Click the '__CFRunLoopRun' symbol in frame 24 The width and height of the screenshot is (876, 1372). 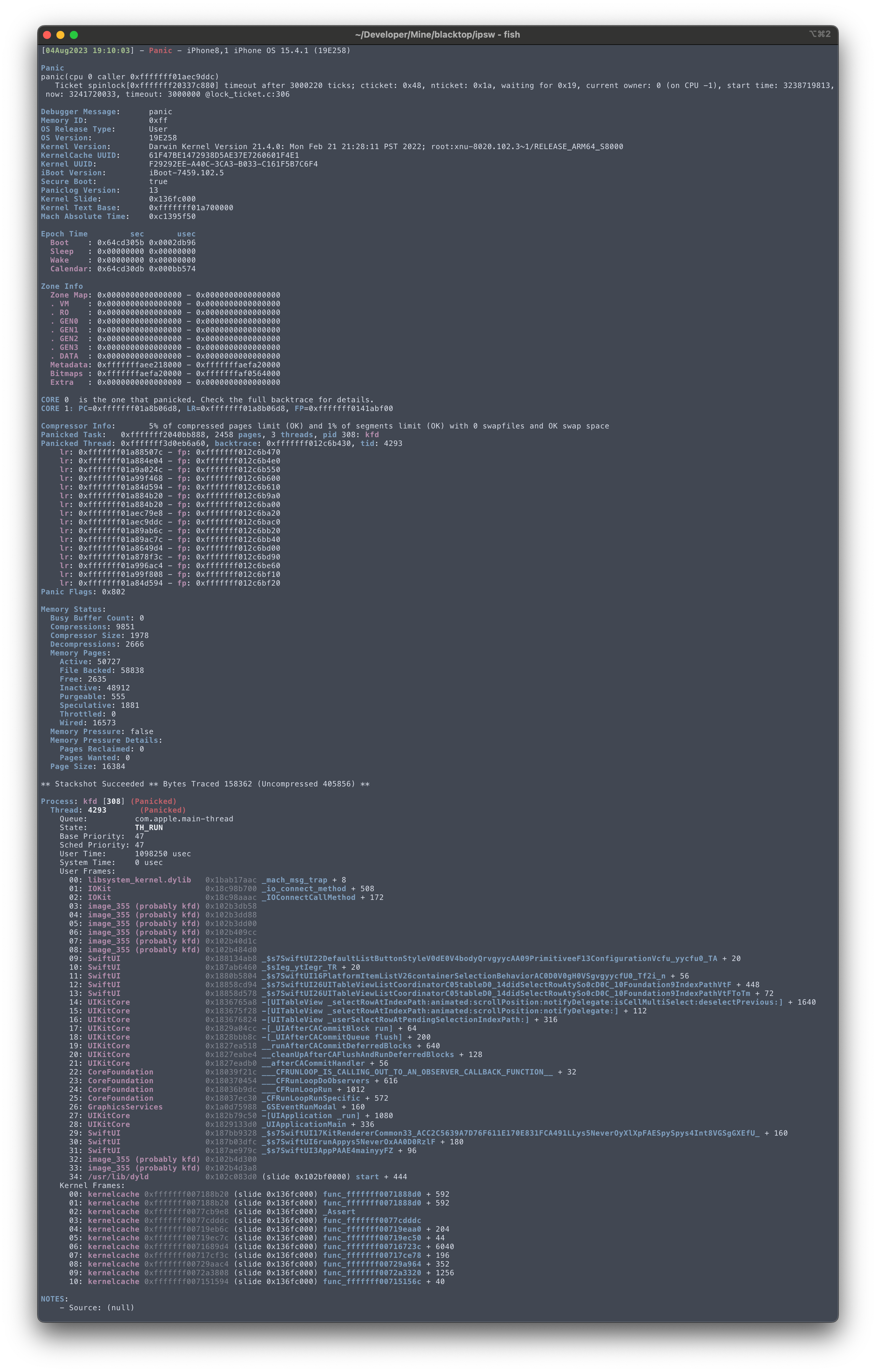[x=297, y=1089]
